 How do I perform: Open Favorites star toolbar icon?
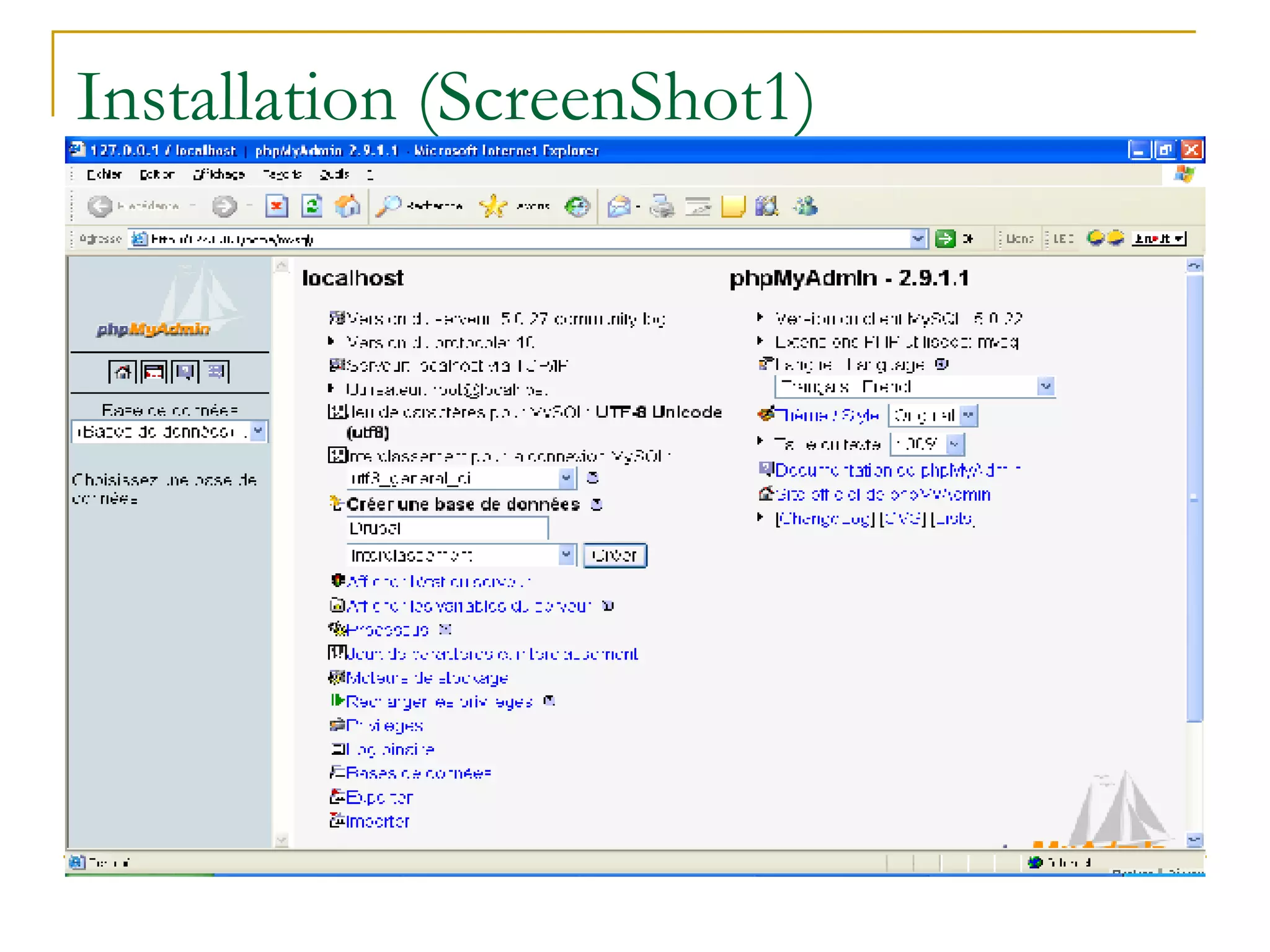(x=494, y=206)
